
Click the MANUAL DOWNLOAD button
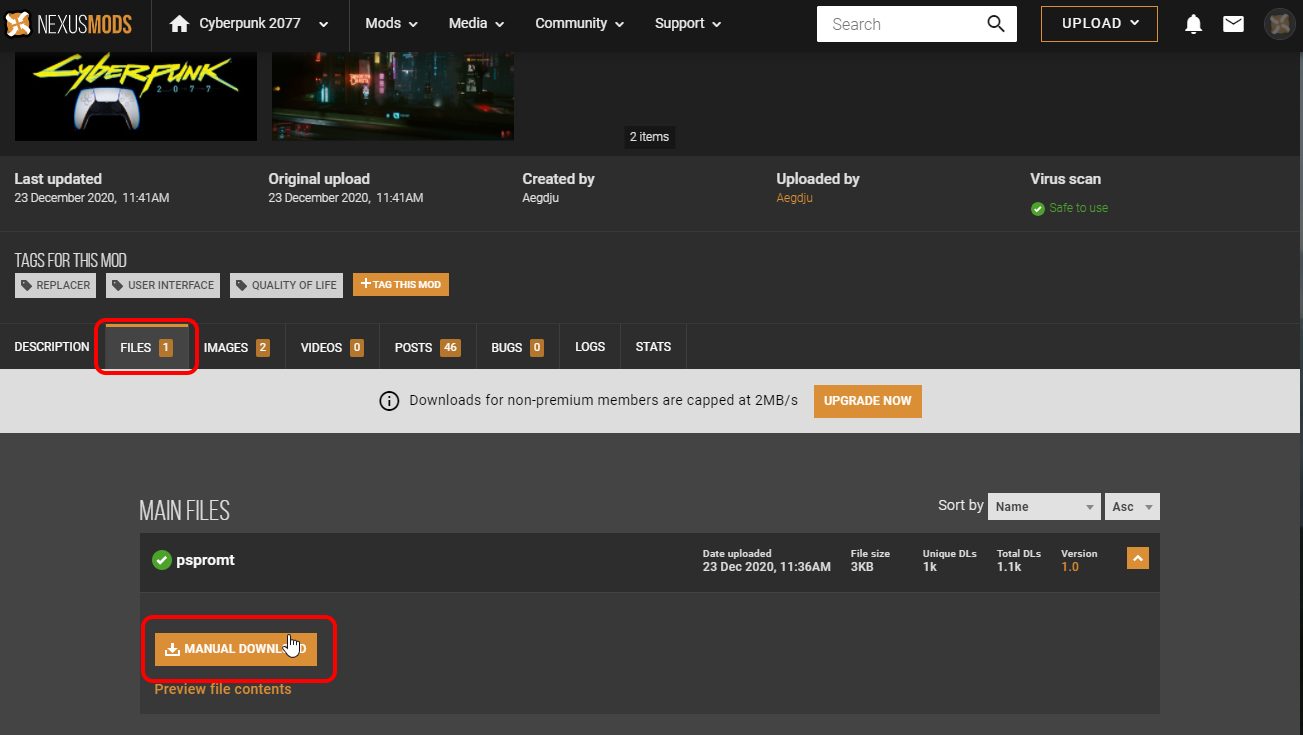tap(236, 649)
